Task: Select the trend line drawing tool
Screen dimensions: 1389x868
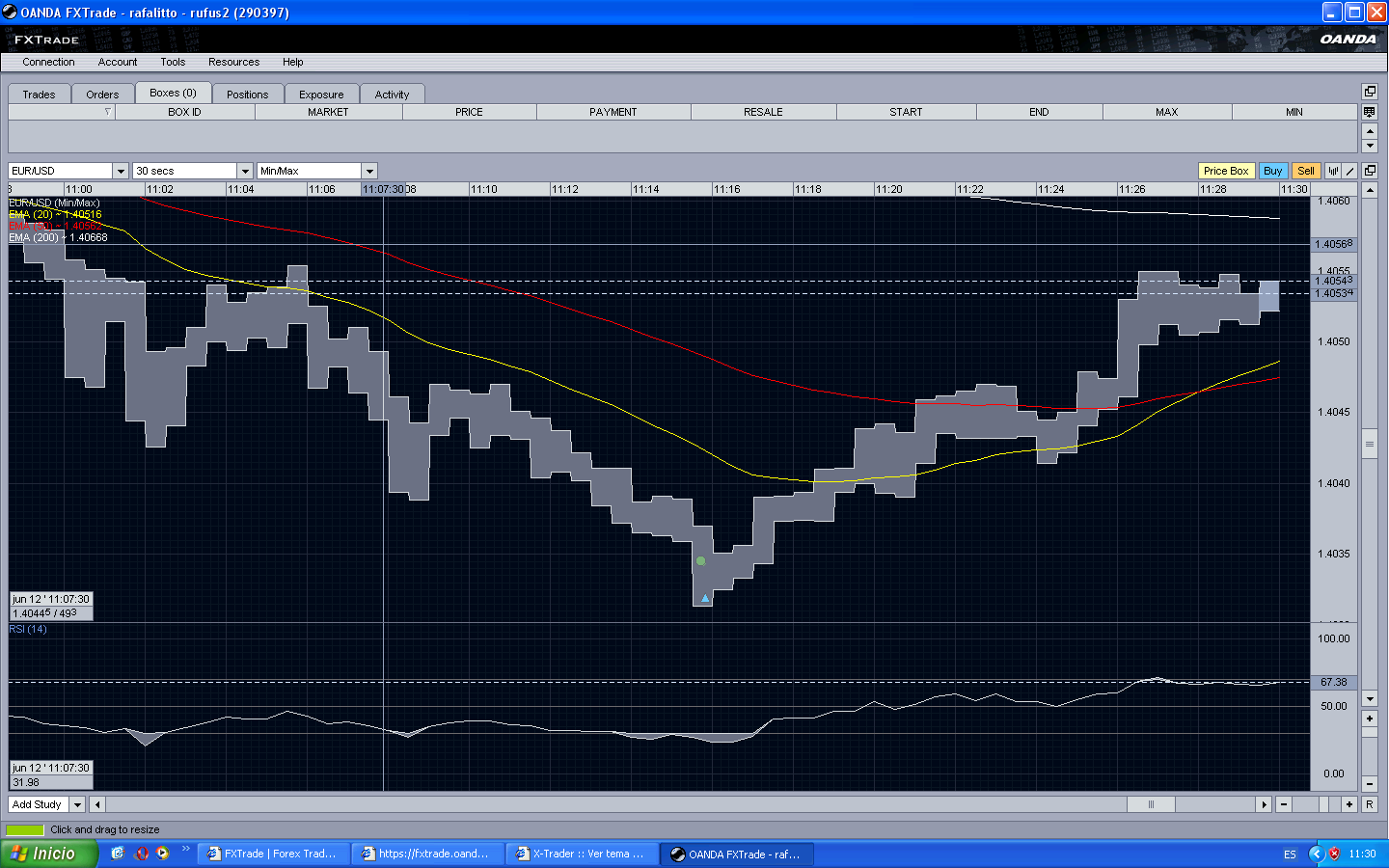Action: click(1350, 171)
